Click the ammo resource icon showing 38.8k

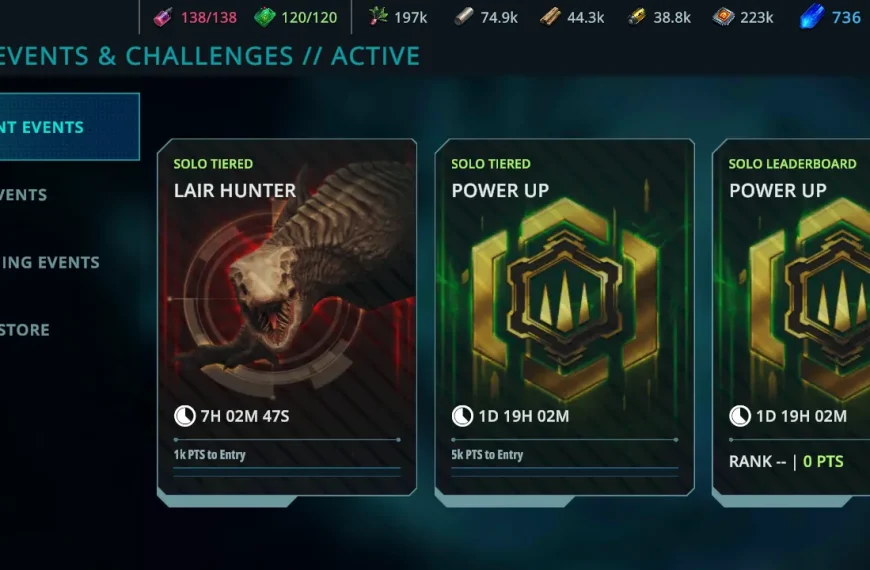click(x=636, y=18)
